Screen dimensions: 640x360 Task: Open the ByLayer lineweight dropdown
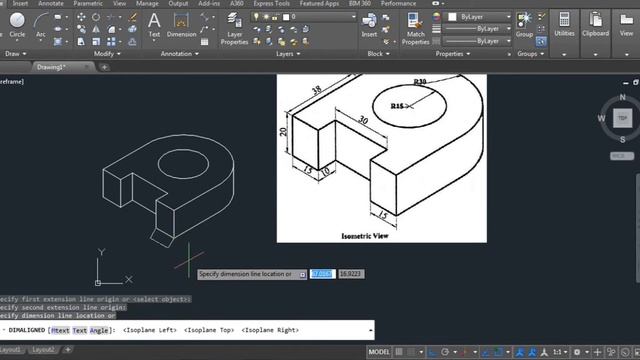(509, 29)
